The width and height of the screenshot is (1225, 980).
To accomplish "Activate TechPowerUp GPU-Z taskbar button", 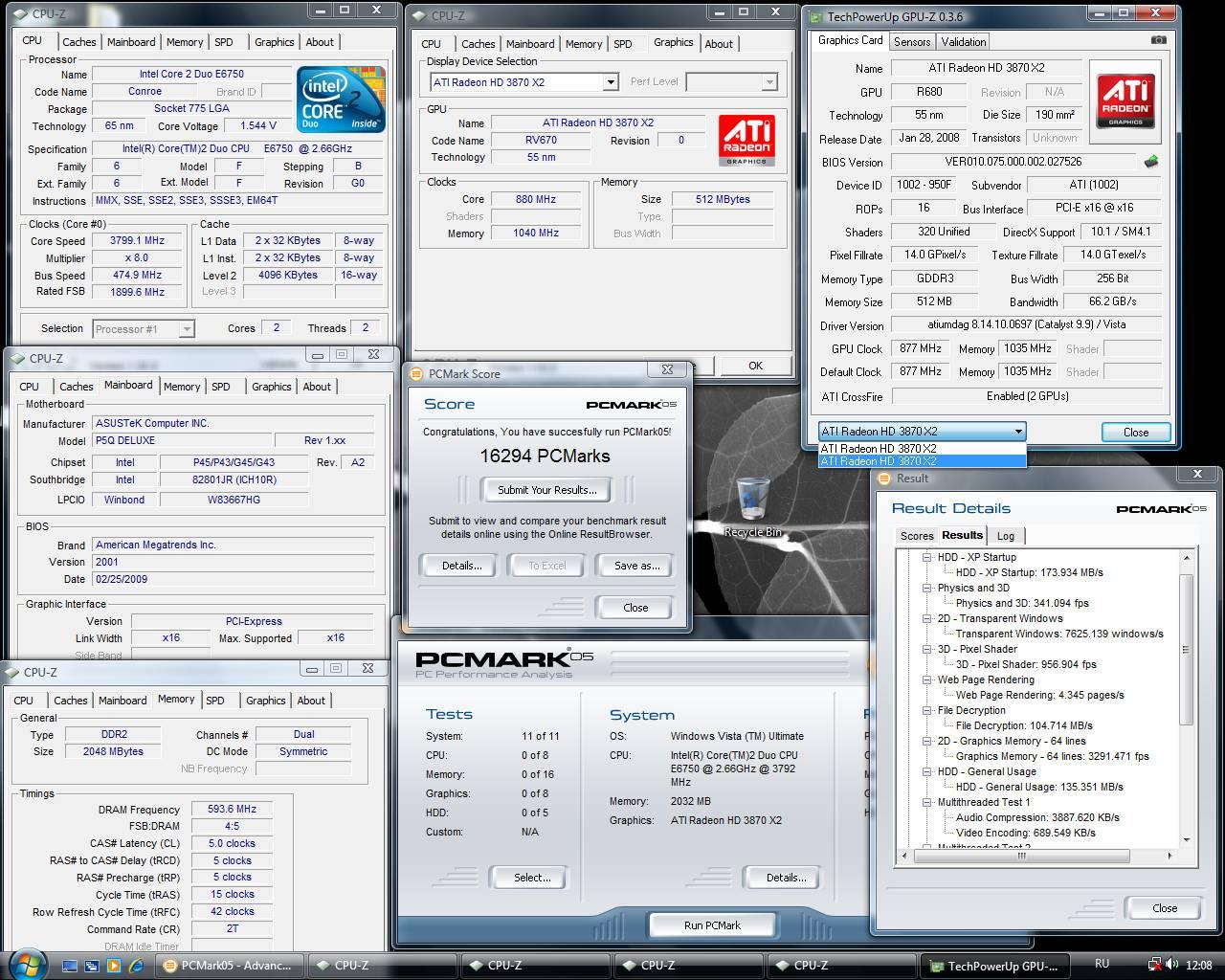I will (993, 965).
